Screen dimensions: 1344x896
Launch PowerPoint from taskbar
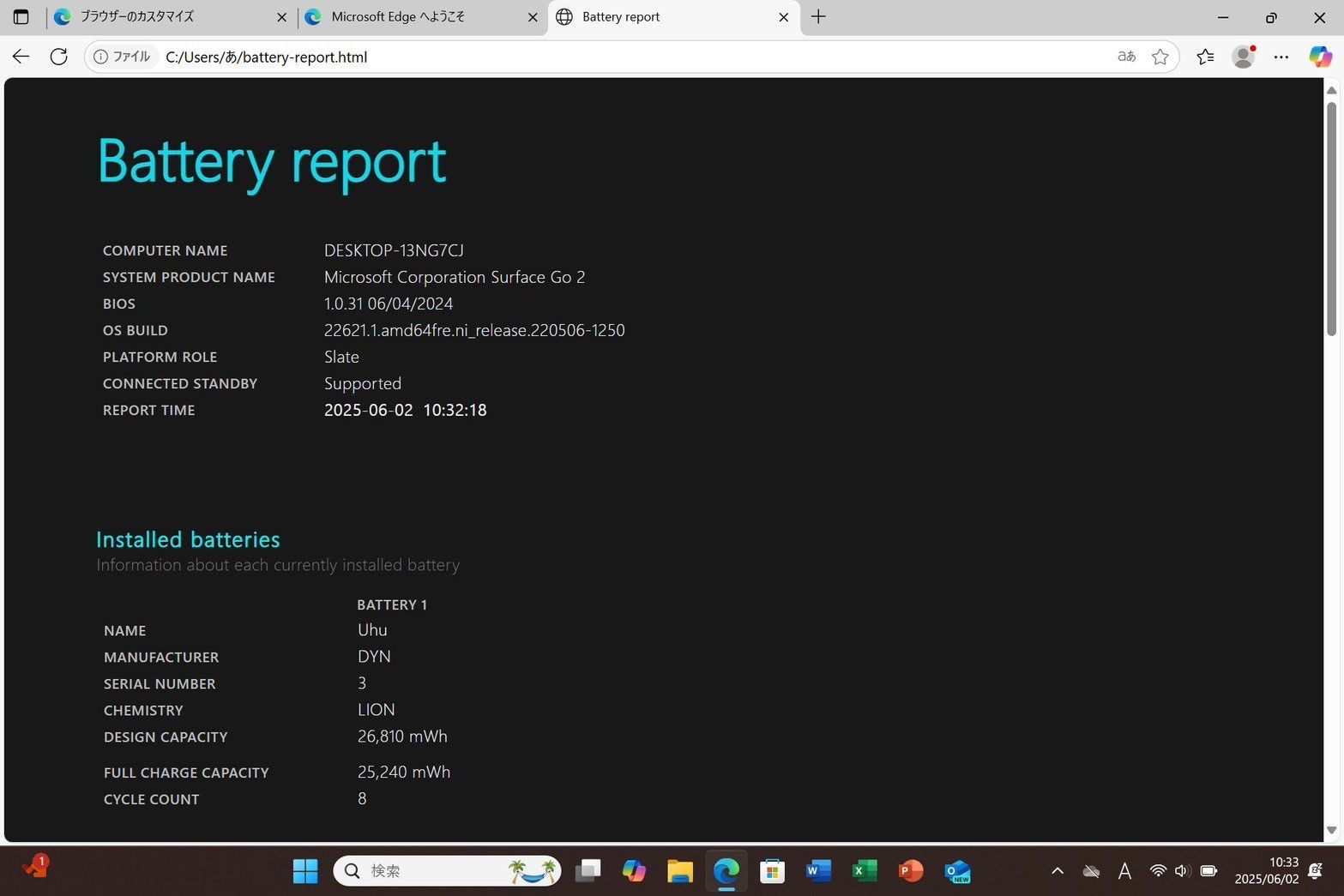click(x=910, y=871)
